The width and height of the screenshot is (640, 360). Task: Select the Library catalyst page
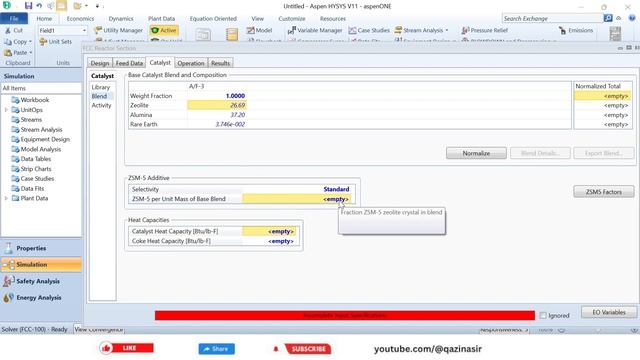[101, 87]
